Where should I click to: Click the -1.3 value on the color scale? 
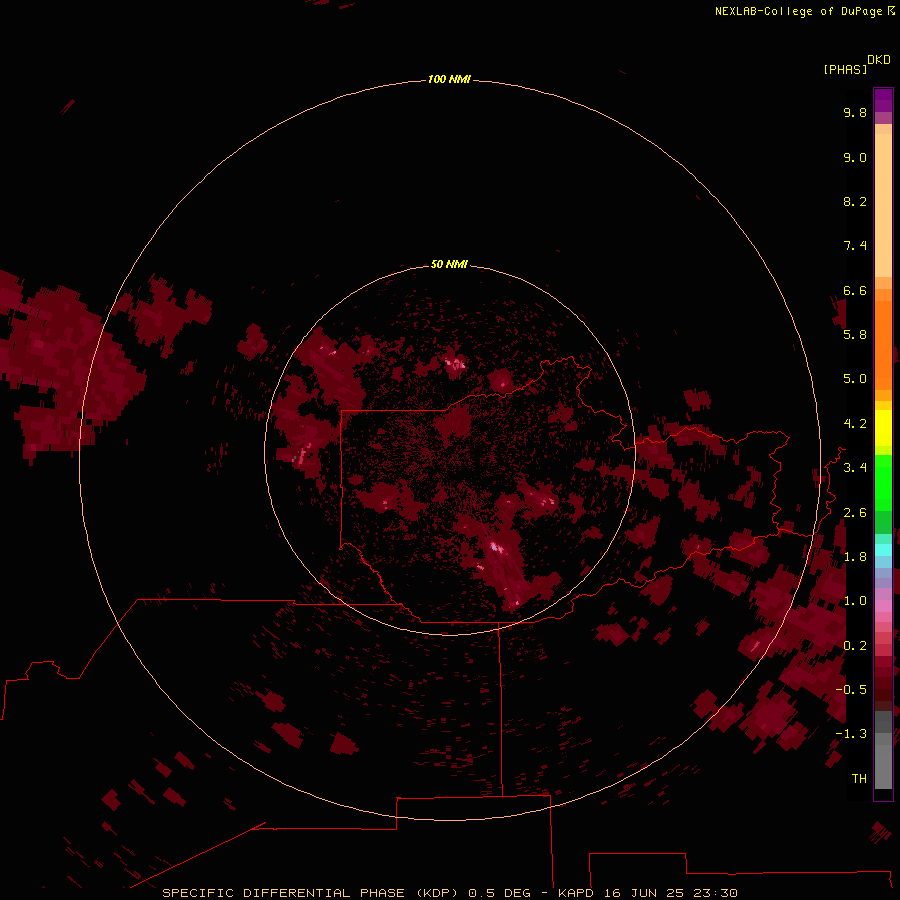(851, 734)
